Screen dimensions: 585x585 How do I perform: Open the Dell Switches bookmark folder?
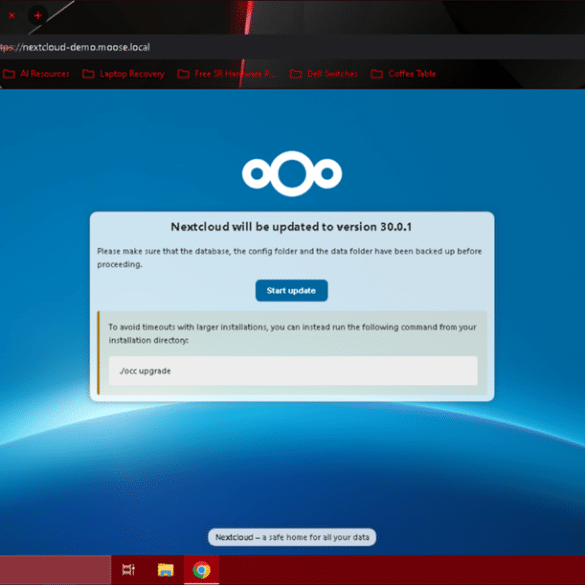coord(324,74)
